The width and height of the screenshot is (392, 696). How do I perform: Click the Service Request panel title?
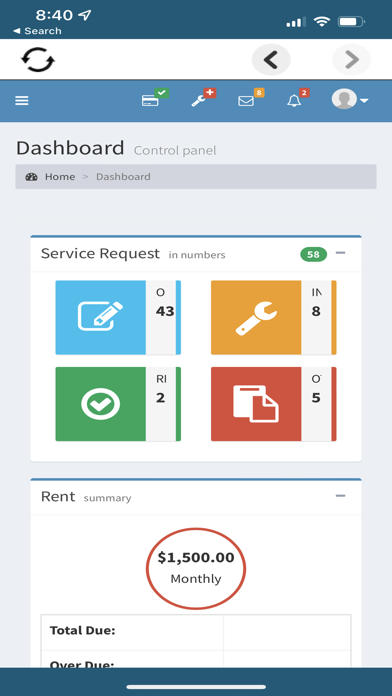click(100, 254)
